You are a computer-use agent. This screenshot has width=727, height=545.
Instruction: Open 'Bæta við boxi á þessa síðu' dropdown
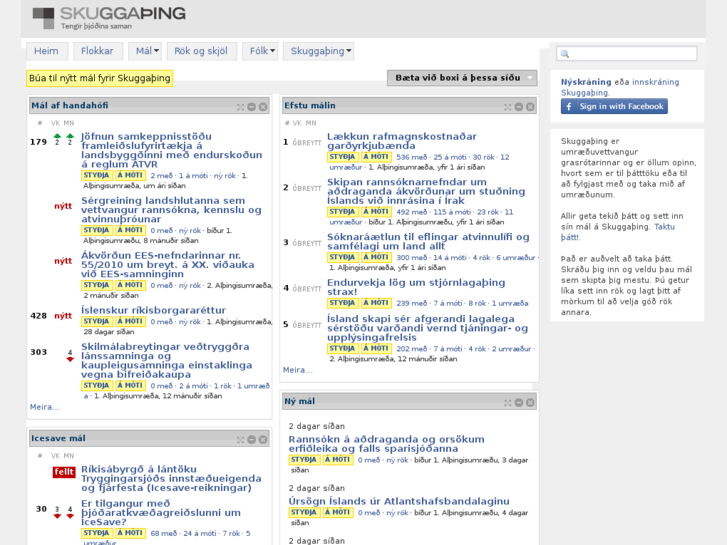[x=462, y=78]
